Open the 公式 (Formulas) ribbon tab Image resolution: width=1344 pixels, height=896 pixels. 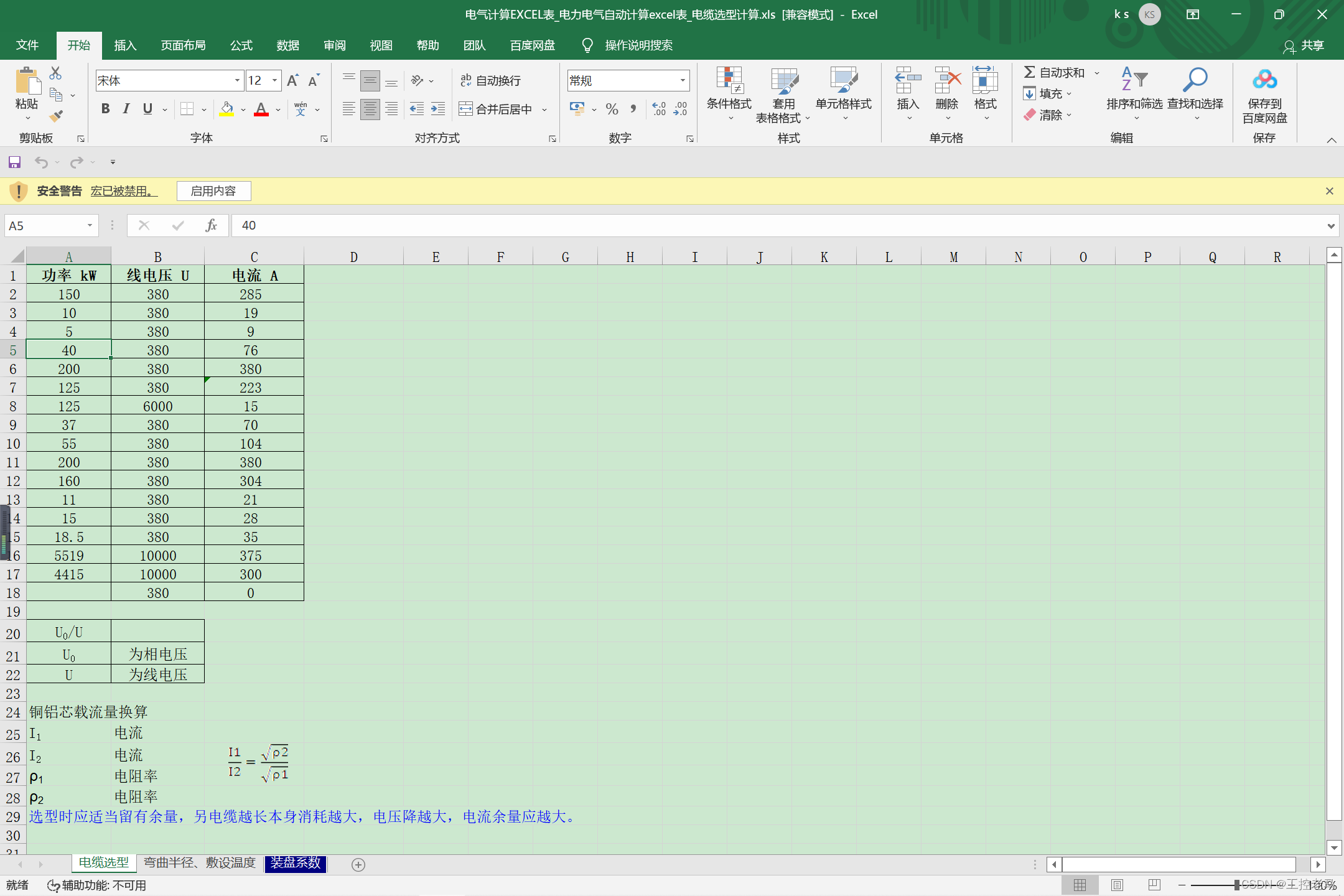(x=241, y=45)
